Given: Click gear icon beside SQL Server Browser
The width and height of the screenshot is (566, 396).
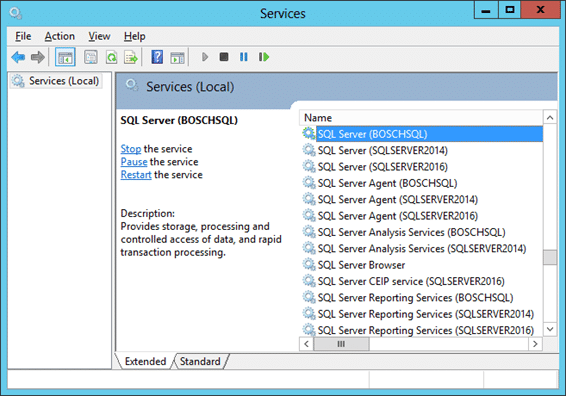Looking at the screenshot, I should (x=309, y=265).
